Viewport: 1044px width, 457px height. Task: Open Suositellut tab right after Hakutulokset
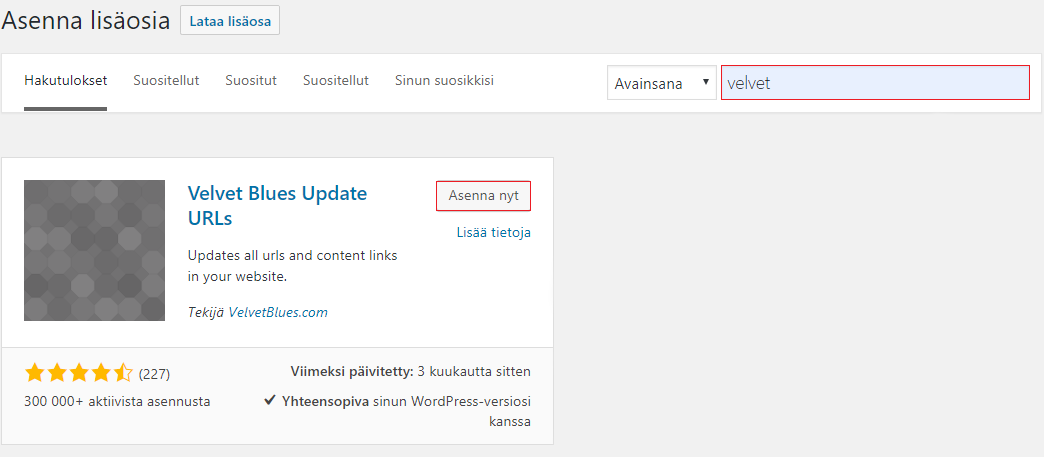166,81
